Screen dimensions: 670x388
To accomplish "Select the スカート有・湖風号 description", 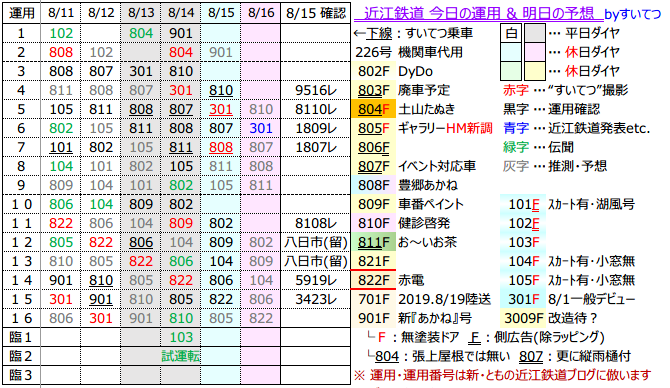I will click(x=591, y=204).
